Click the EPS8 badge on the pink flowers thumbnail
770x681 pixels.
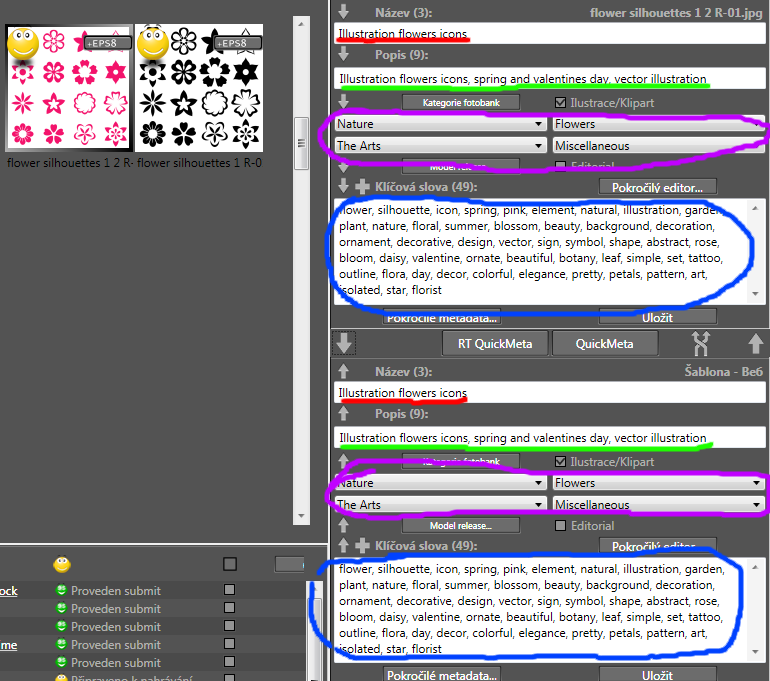[108, 43]
